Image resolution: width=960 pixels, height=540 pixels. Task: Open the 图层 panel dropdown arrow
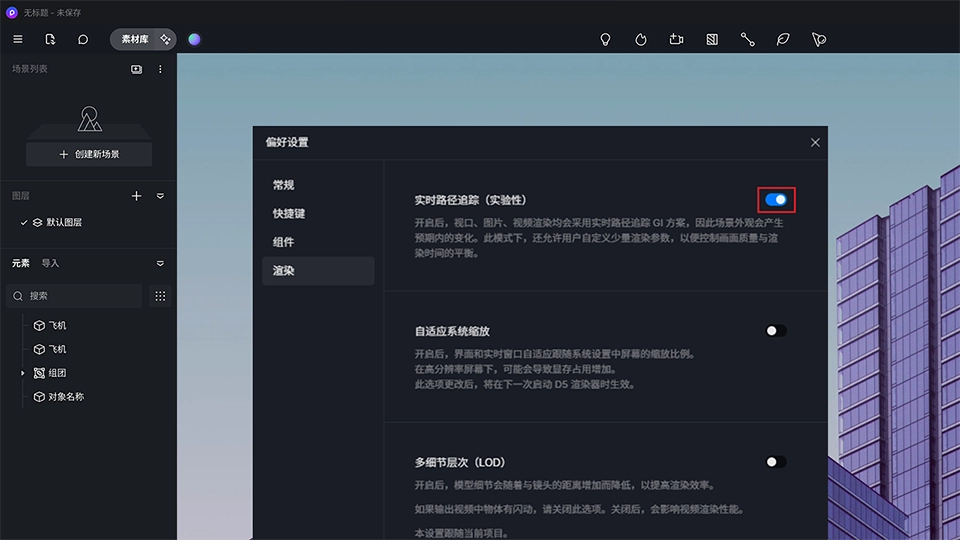(160, 196)
